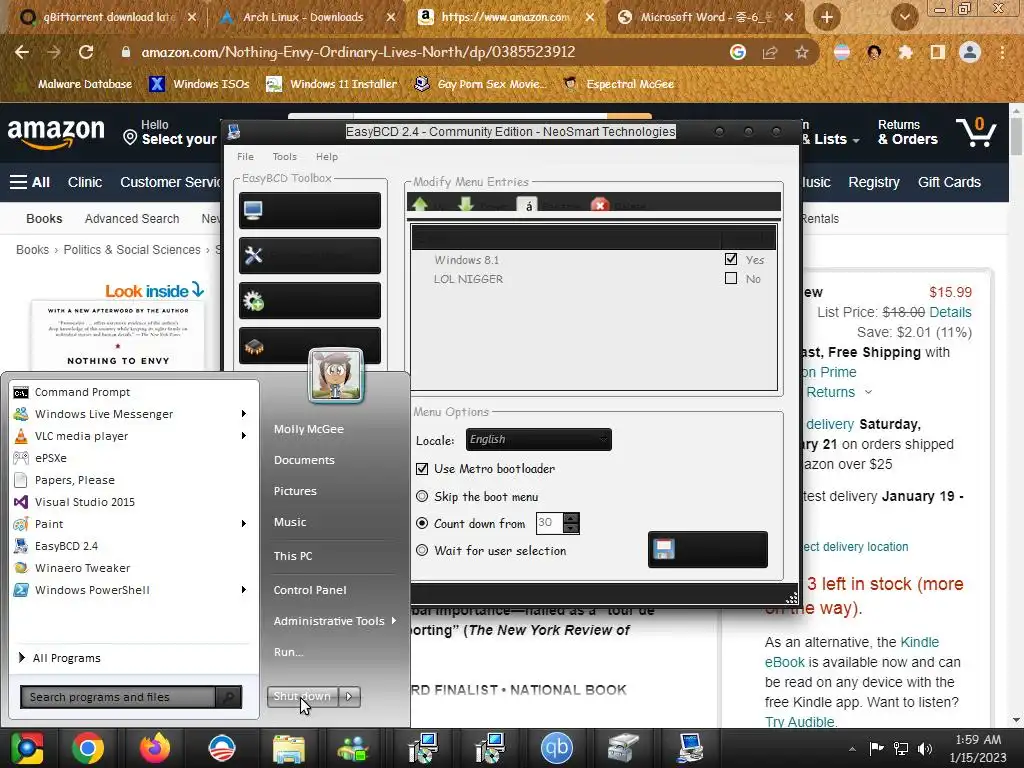Viewport: 1024px width, 768px height.
Task: Open EasyBCD Tools menu
Action: 284,157
